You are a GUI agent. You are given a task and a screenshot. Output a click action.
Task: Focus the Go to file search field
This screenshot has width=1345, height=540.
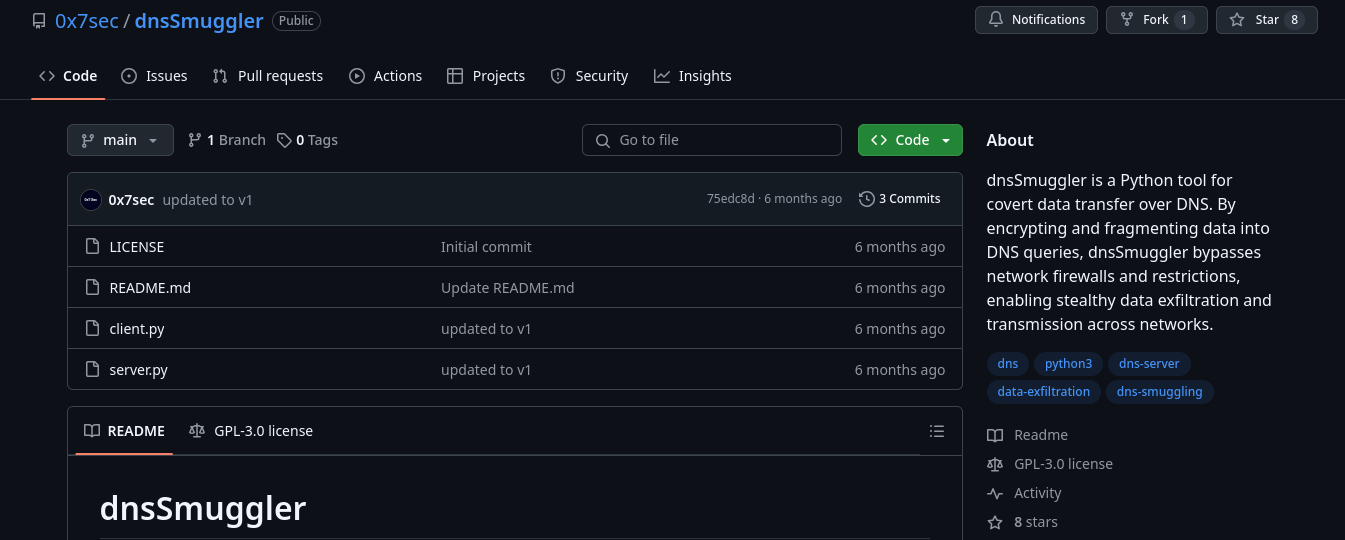tap(712, 140)
